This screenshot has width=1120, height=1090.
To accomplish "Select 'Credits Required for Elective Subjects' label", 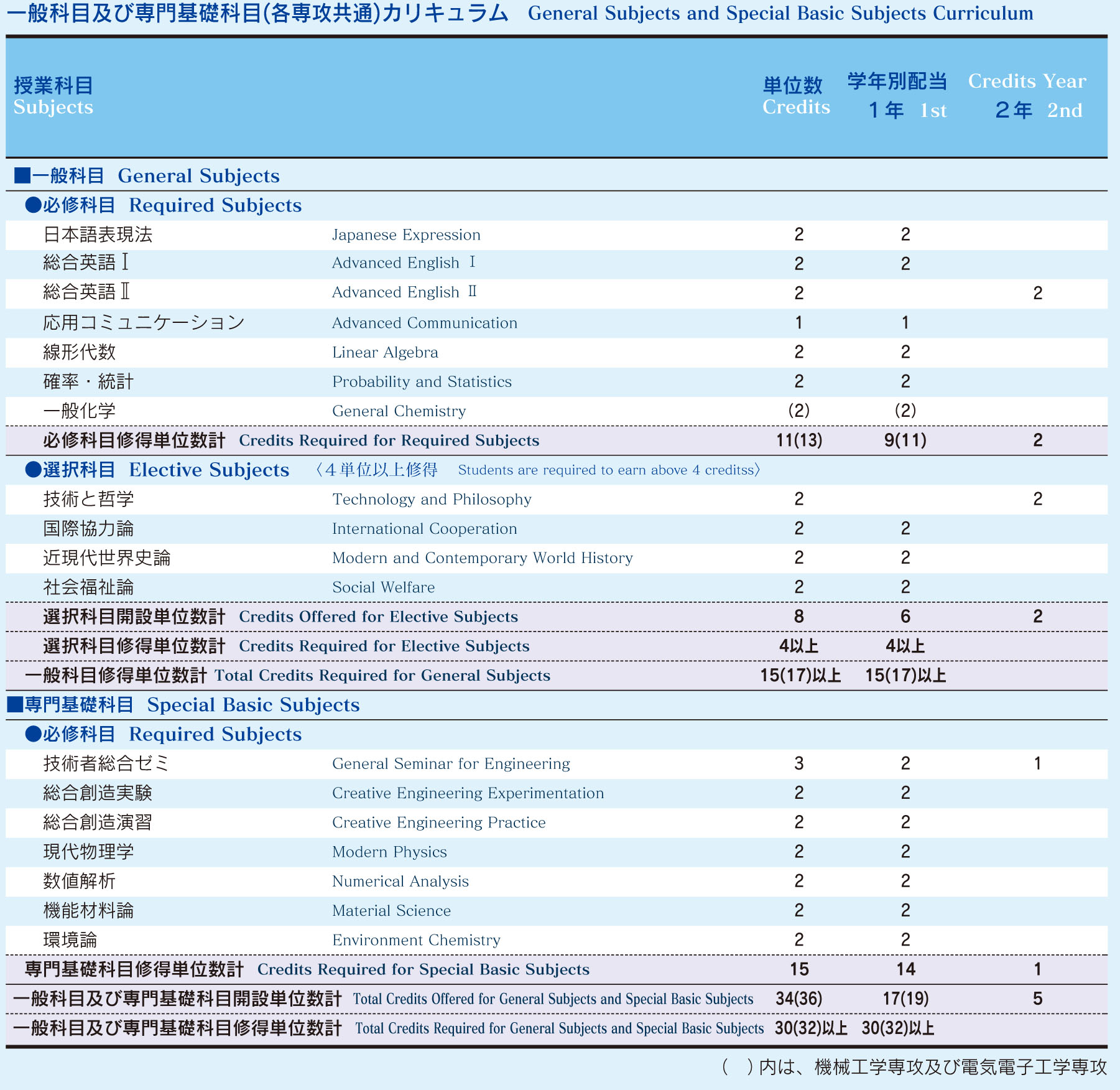I will pyautogui.click(x=384, y=646).
